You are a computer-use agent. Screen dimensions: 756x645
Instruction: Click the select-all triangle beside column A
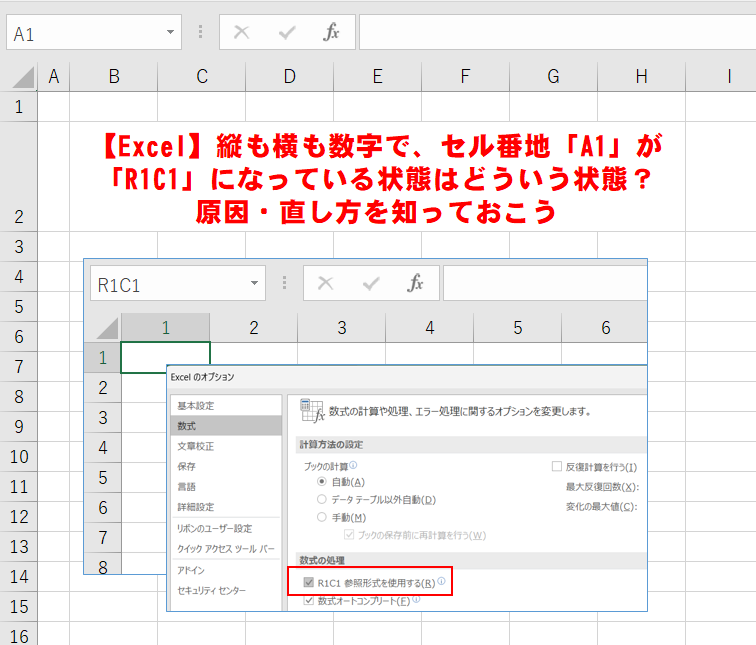(x=23, y=77)
